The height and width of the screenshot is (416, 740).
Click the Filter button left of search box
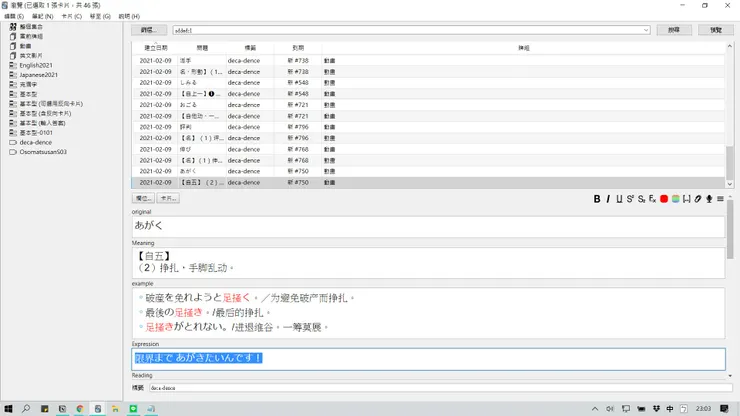point(149,30)
